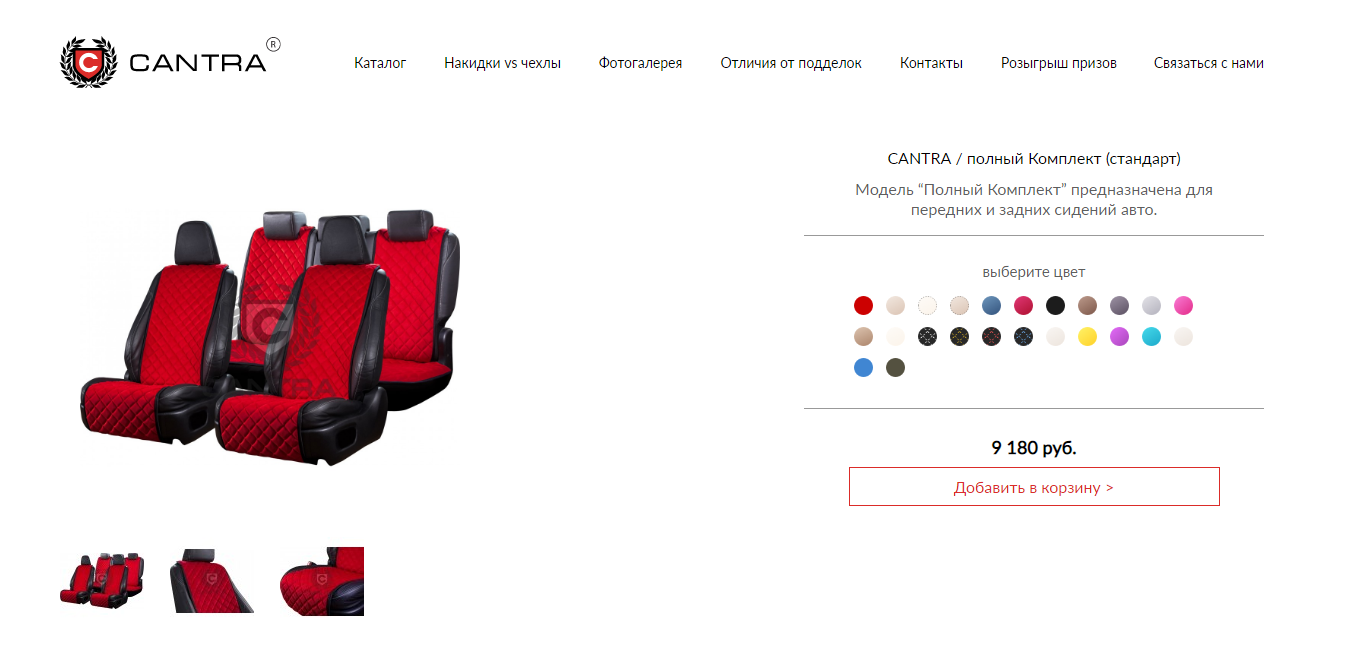This screenshot has width=1352, height=665.
Task: Select the red color swatch
Action: click(863, 305)
